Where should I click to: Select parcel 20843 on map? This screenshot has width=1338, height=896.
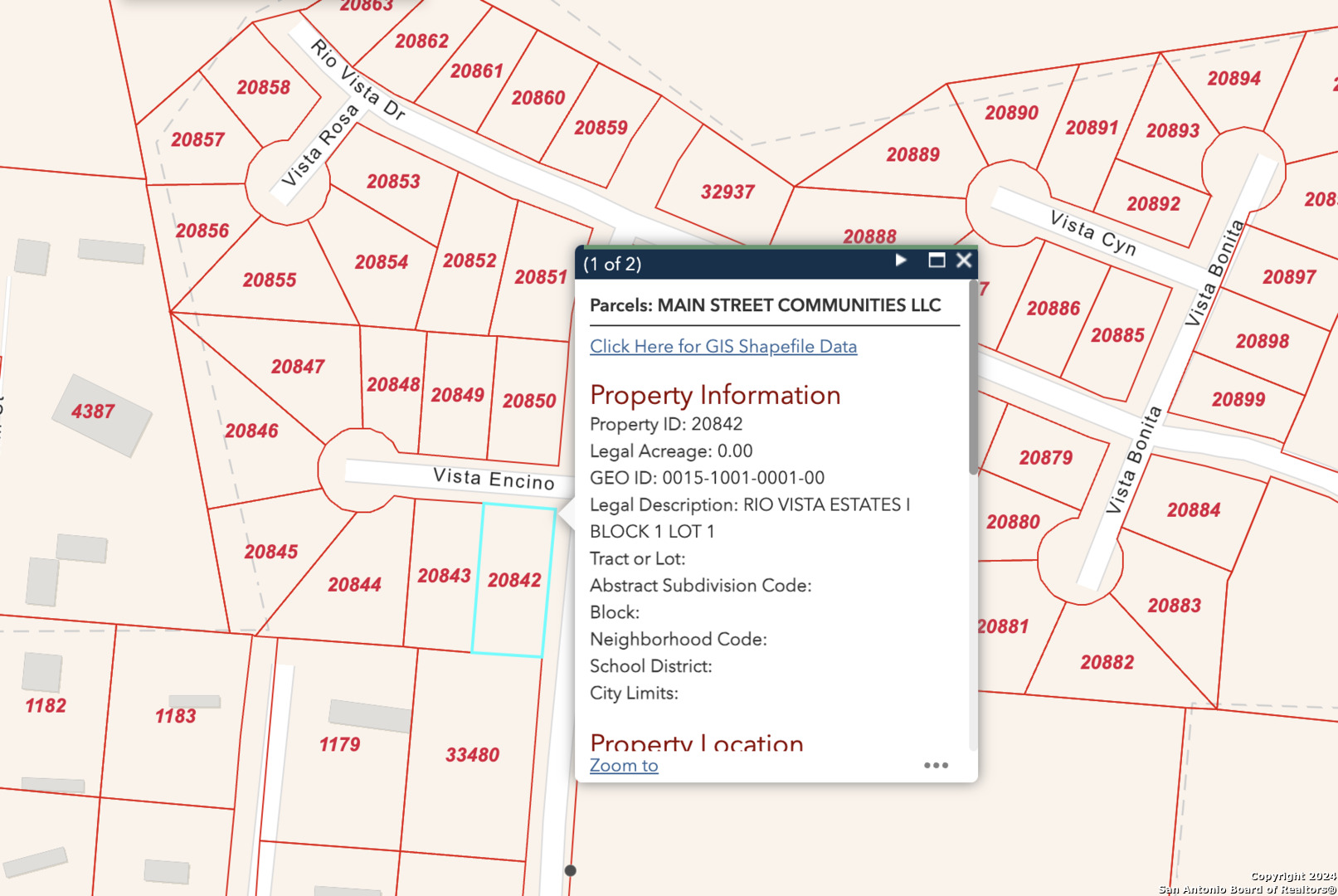coord(444,576)
